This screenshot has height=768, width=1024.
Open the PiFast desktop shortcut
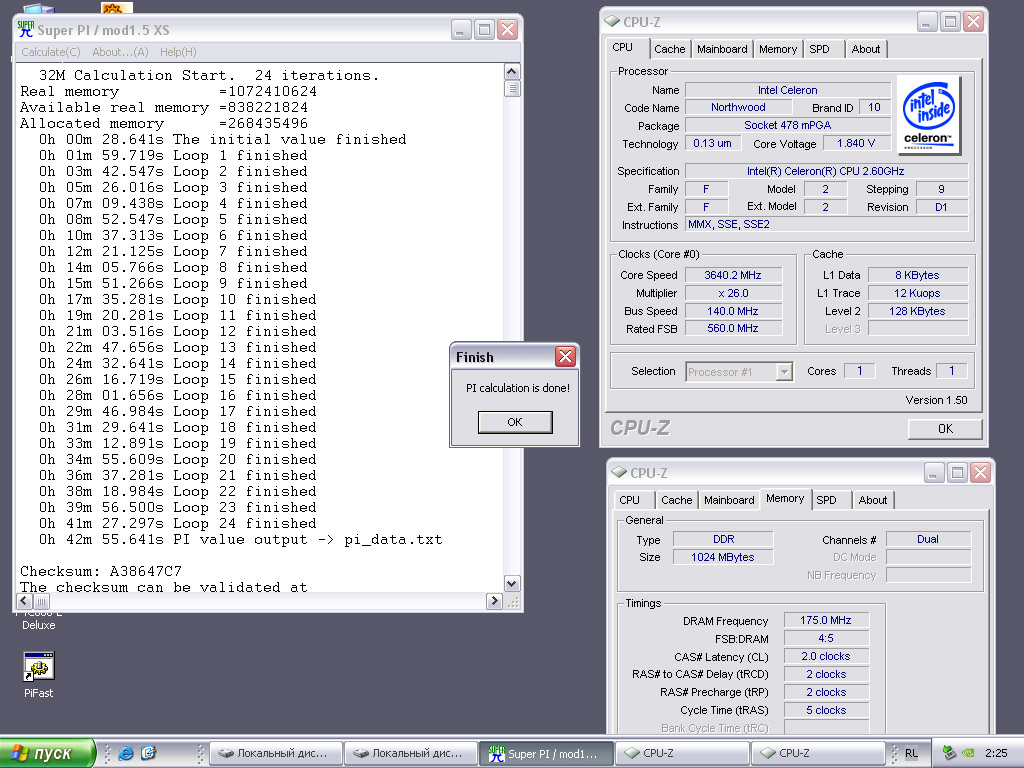pos(39,674)
